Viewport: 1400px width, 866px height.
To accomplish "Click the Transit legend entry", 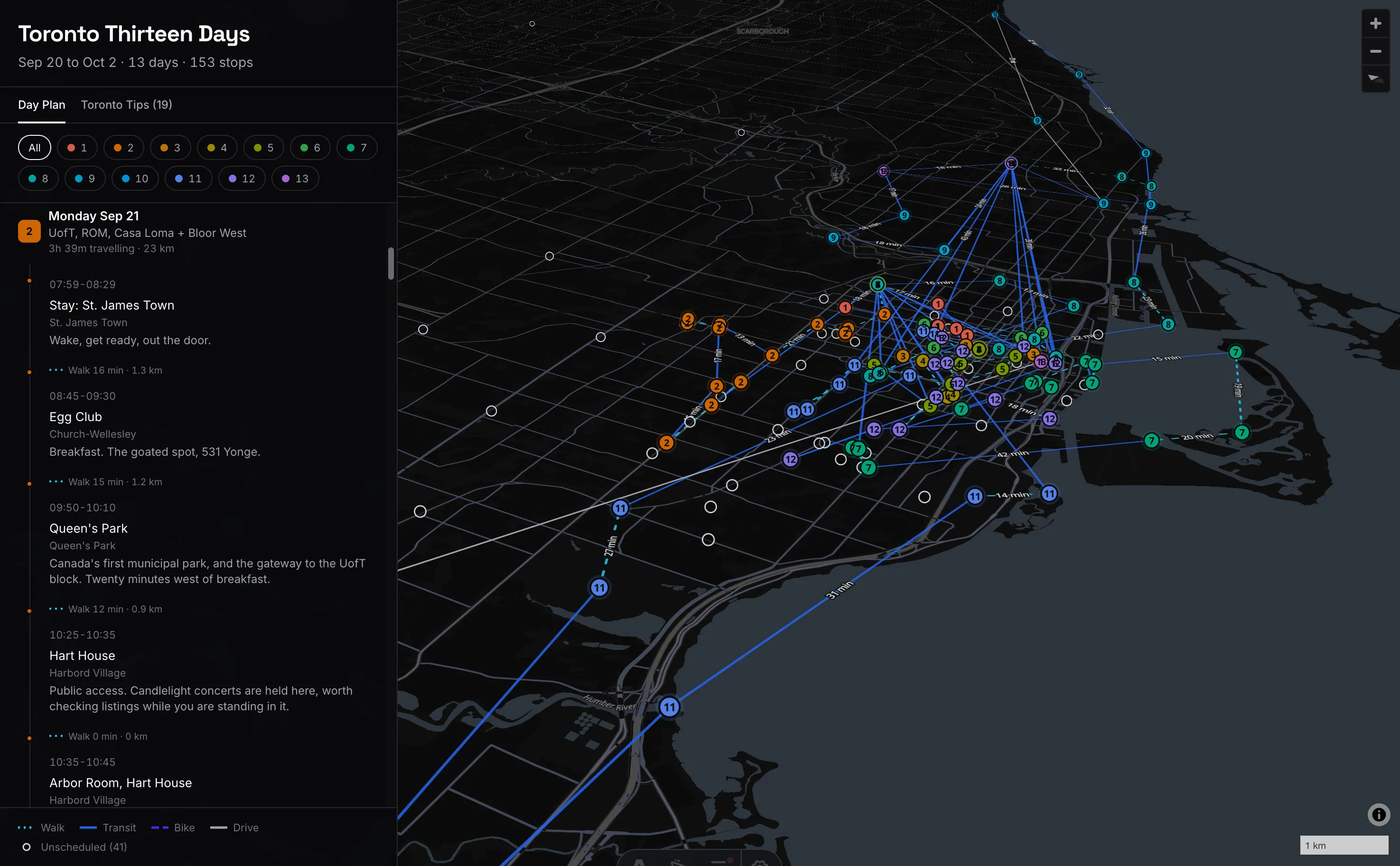I will point(108,828).
